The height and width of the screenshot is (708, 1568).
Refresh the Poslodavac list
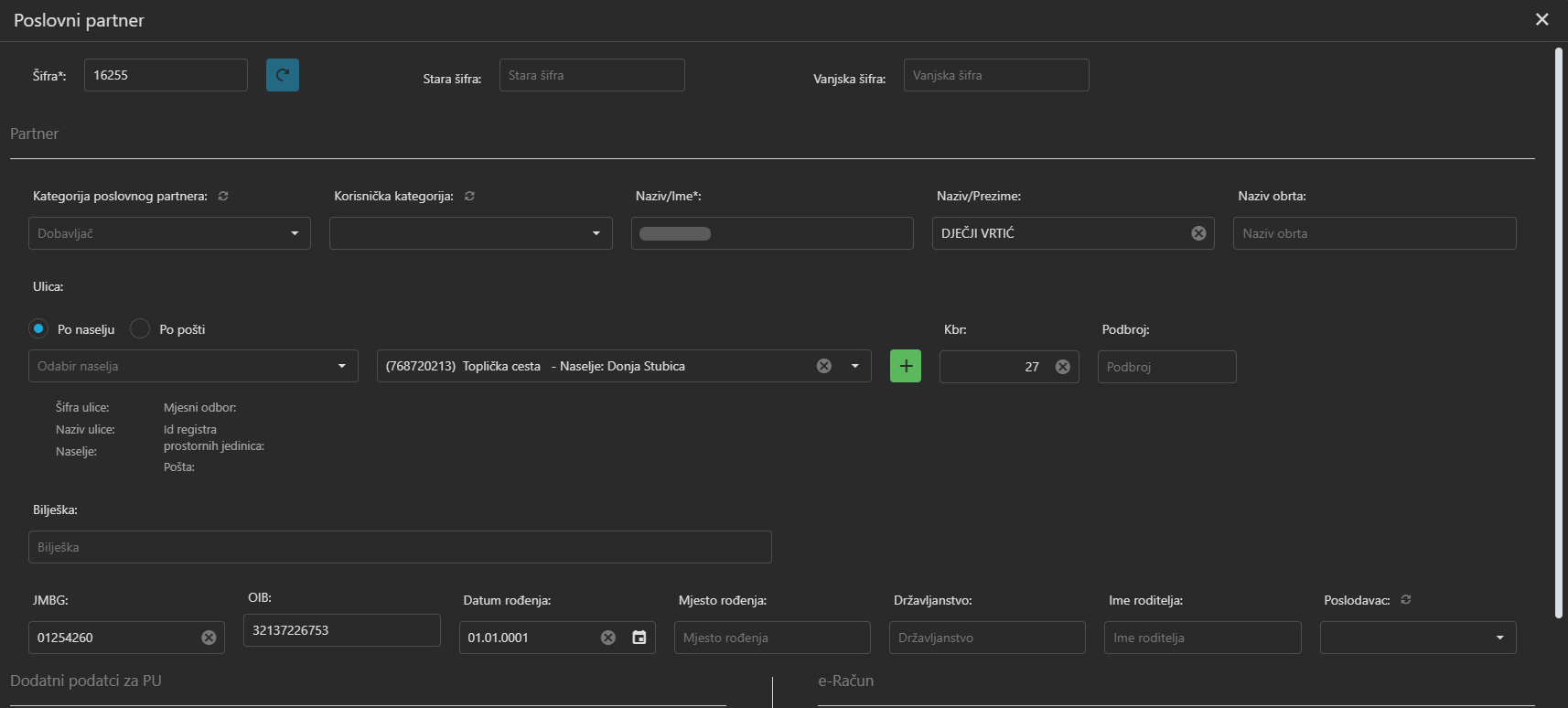[x=1406, y=600]
